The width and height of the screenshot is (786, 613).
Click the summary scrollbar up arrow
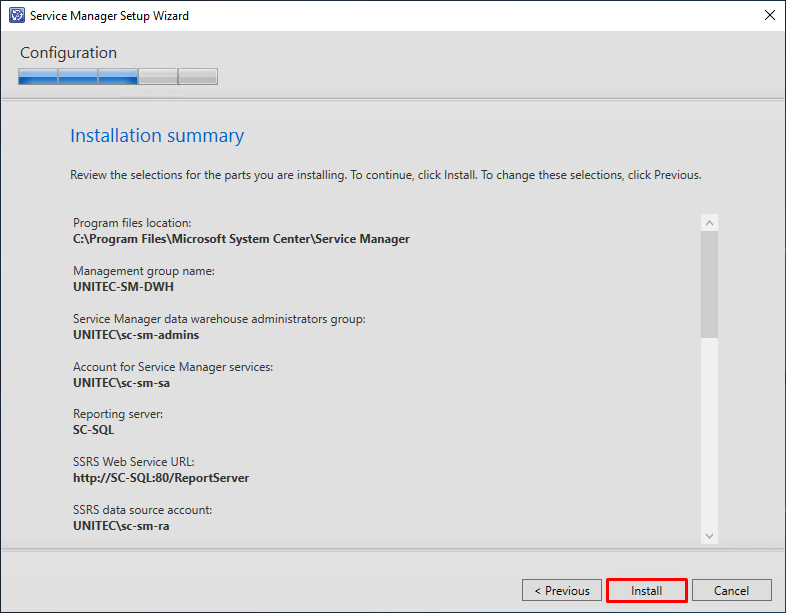(x=709, y=223)
